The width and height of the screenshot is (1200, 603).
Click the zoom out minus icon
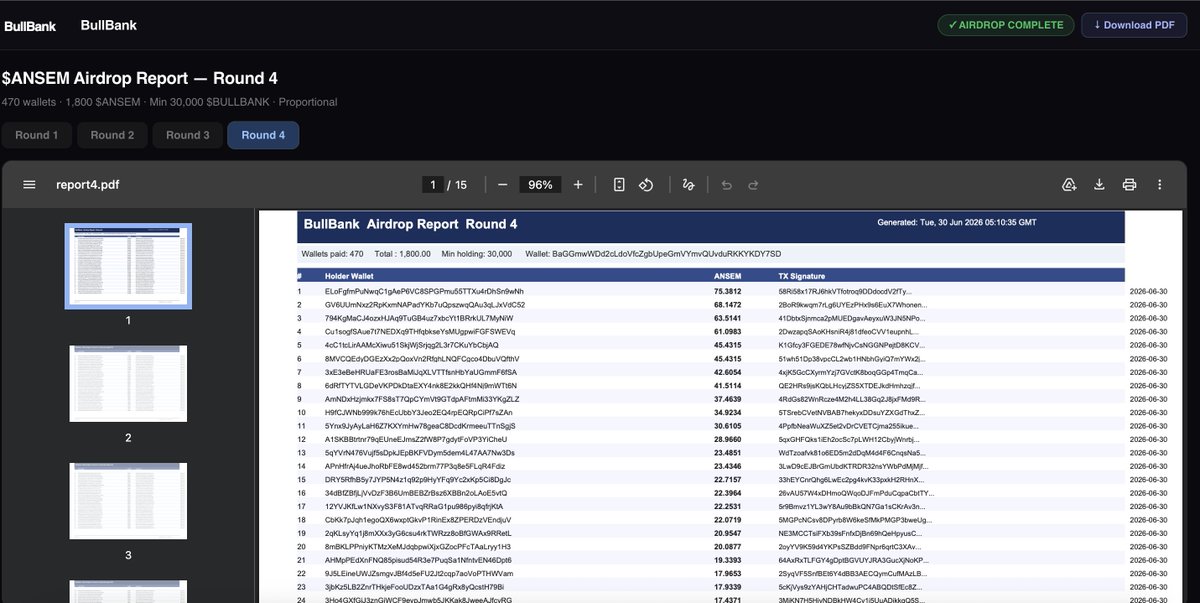(x=503, y=185)
